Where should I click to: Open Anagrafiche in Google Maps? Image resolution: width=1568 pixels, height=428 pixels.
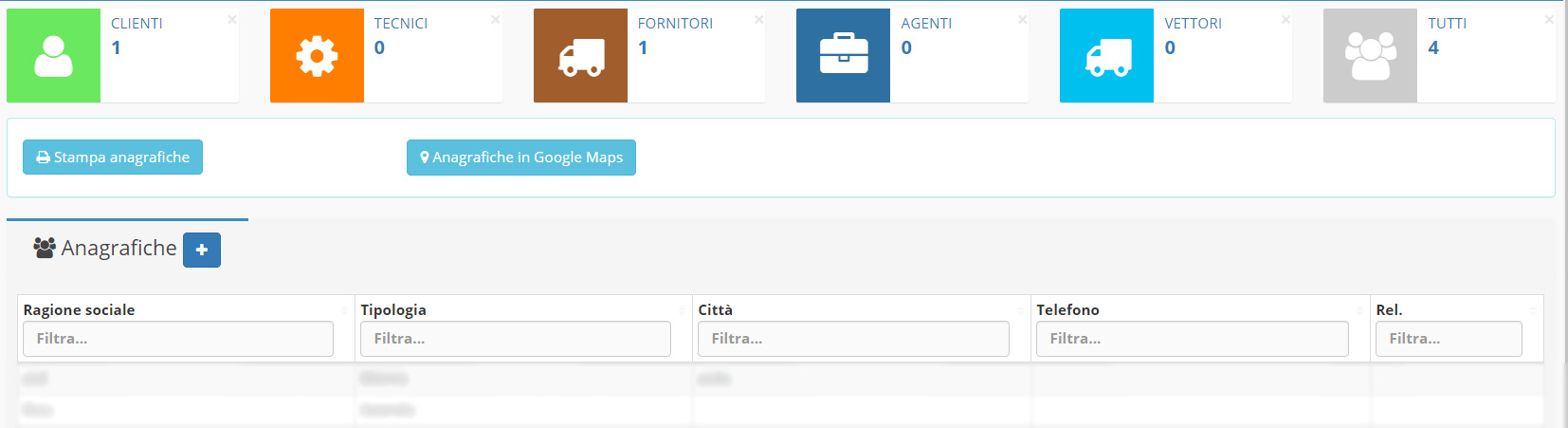point(521,158)
